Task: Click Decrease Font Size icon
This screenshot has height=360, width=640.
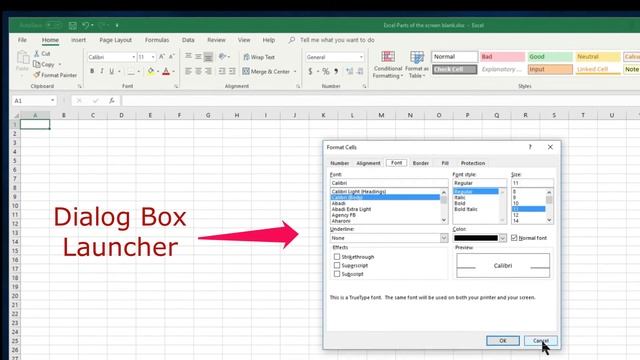Action: coord(171,57)
